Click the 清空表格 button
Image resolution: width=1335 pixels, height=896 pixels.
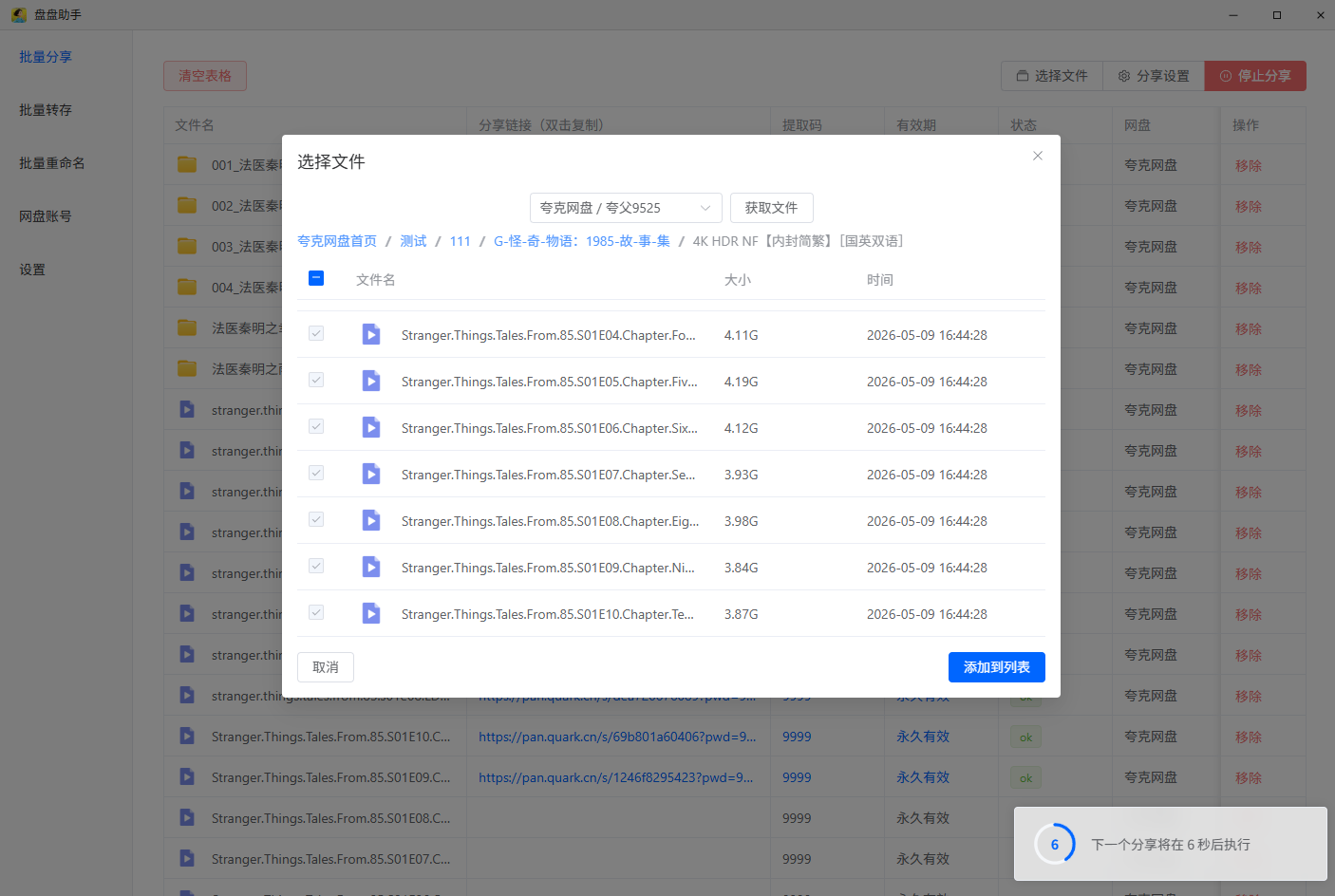tap(205, 76)
